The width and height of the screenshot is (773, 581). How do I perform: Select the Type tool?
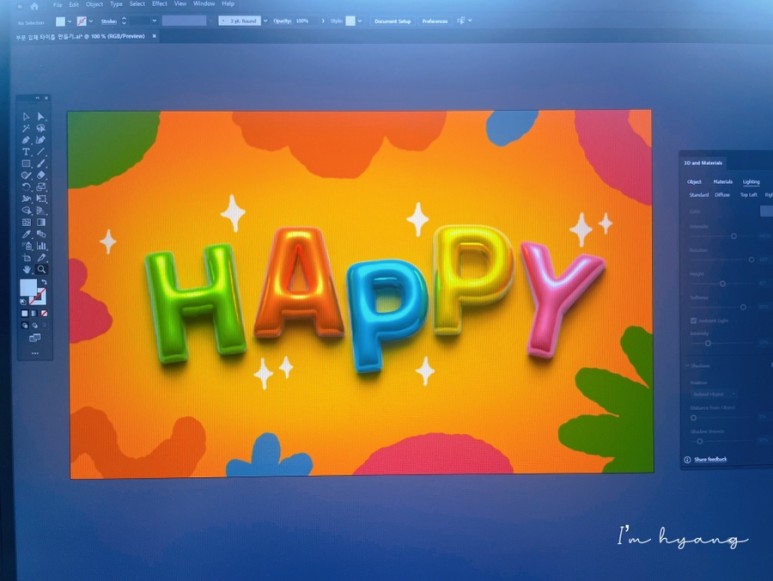pos(26,152)
